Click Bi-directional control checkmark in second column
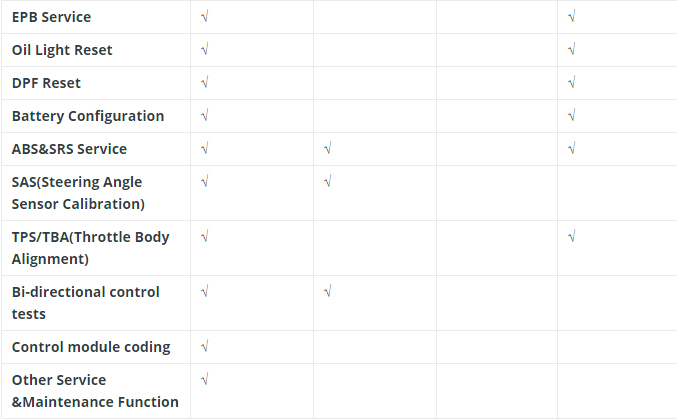677x419 pixels. pyautogui.click(x=328, y=292)
